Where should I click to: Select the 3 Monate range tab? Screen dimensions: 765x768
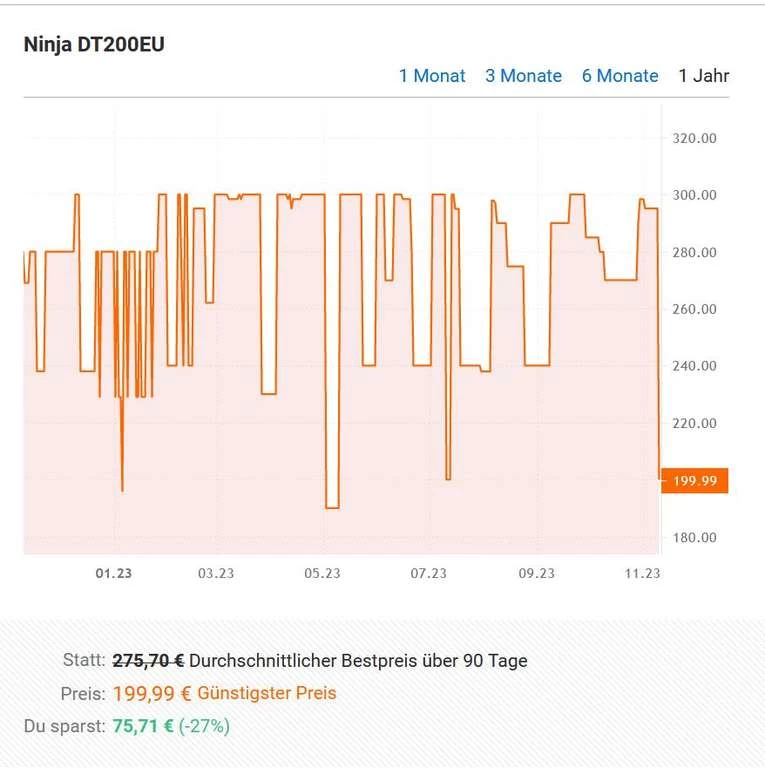[523, 76]
